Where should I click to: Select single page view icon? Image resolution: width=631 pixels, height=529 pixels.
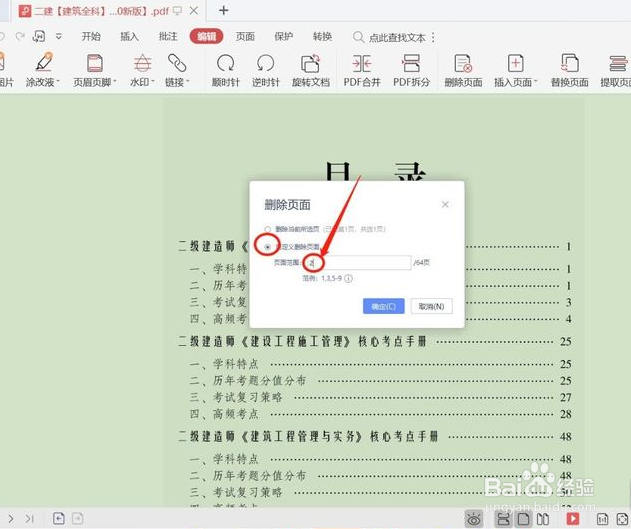point(523,519)
